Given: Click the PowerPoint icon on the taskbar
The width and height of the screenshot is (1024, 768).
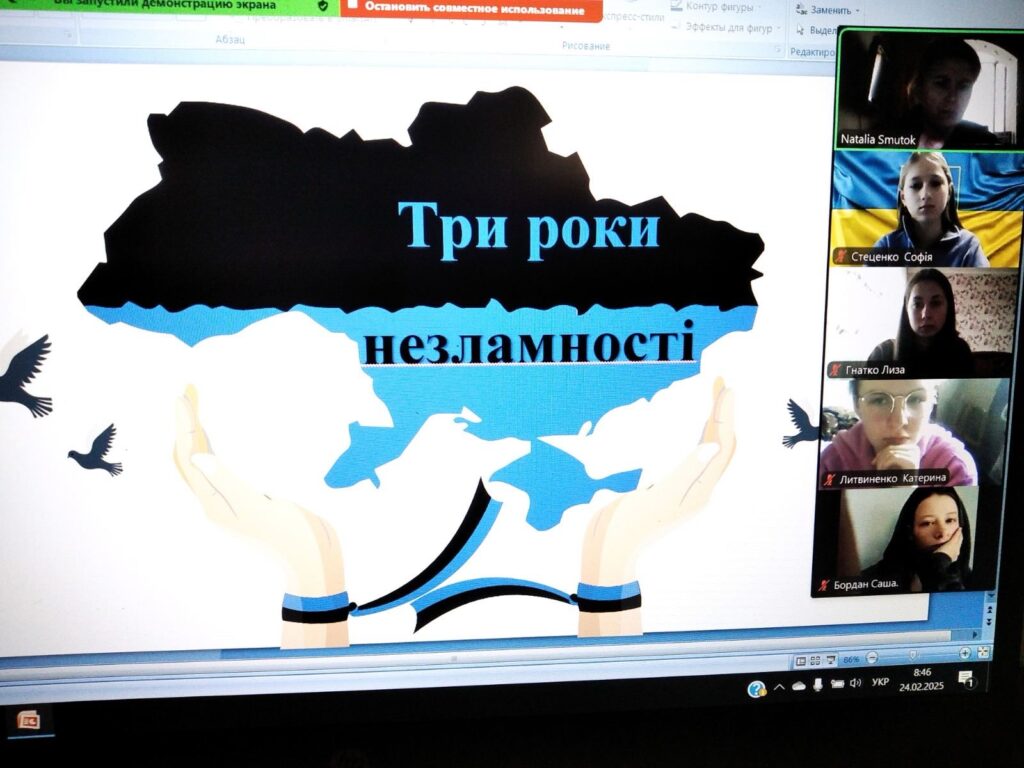Looking at the screenshot, I should click(29, 720).
